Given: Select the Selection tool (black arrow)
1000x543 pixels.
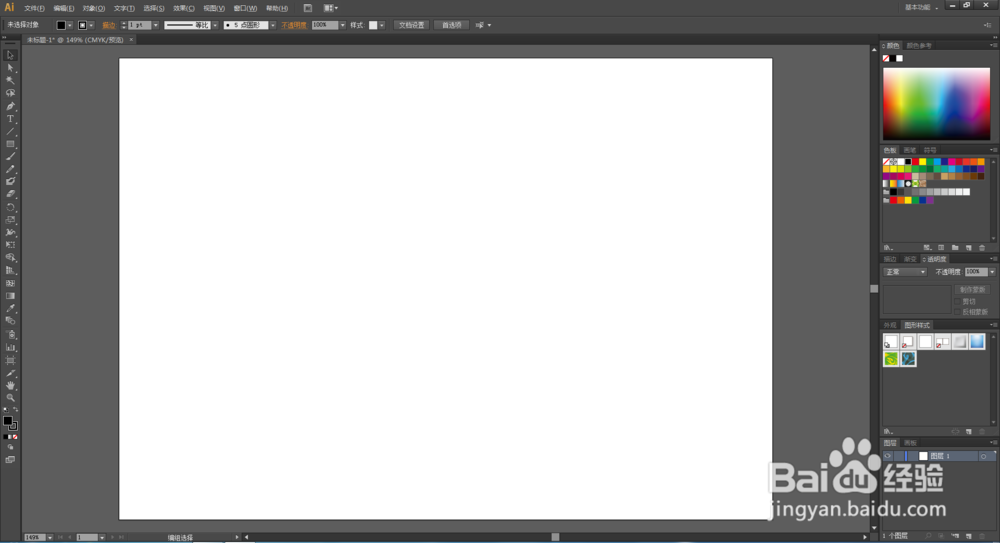Looking at the screenshot, I should click(x=10, y=56).
